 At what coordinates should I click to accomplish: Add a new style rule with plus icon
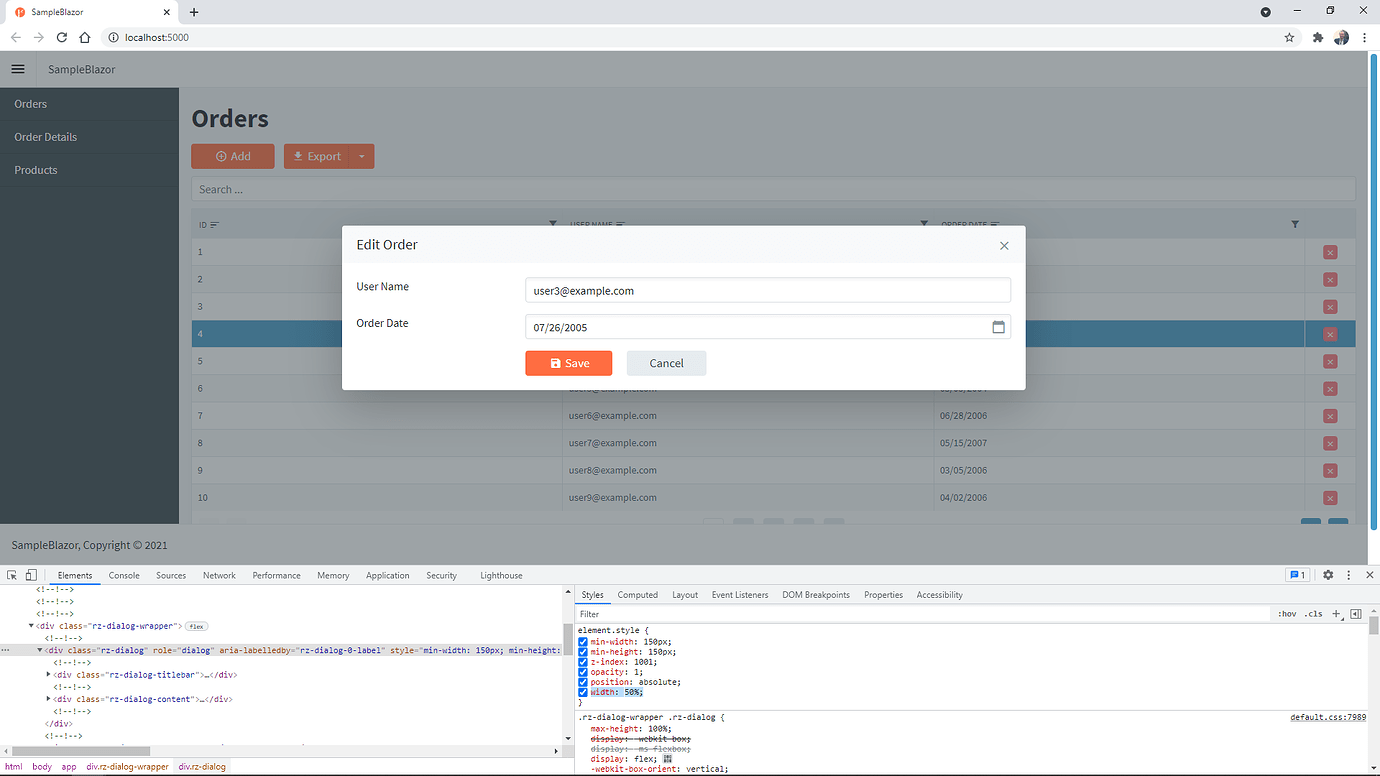point(1336,614)
